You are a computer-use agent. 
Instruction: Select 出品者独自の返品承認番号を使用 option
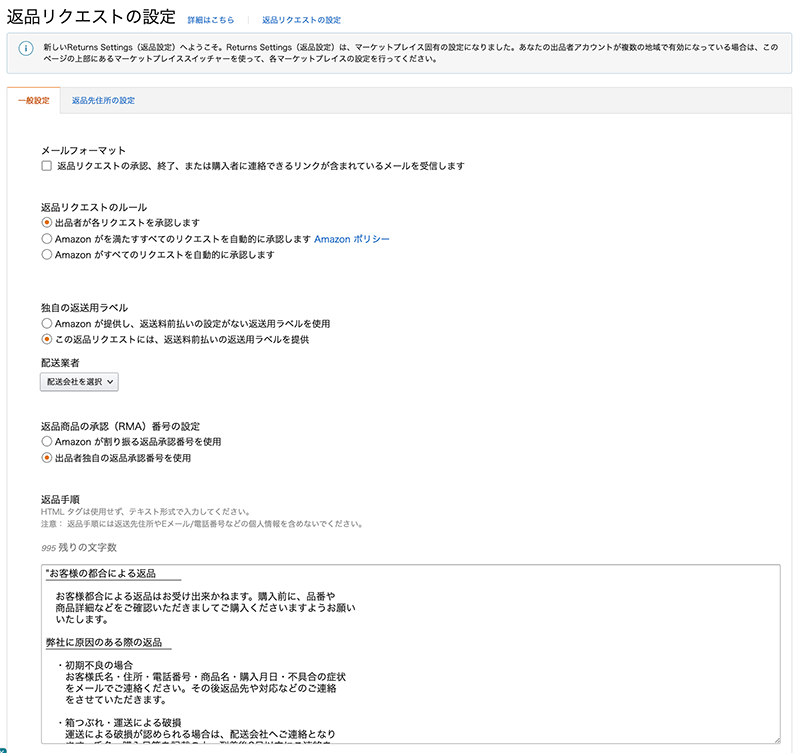(x=46, y=458)
